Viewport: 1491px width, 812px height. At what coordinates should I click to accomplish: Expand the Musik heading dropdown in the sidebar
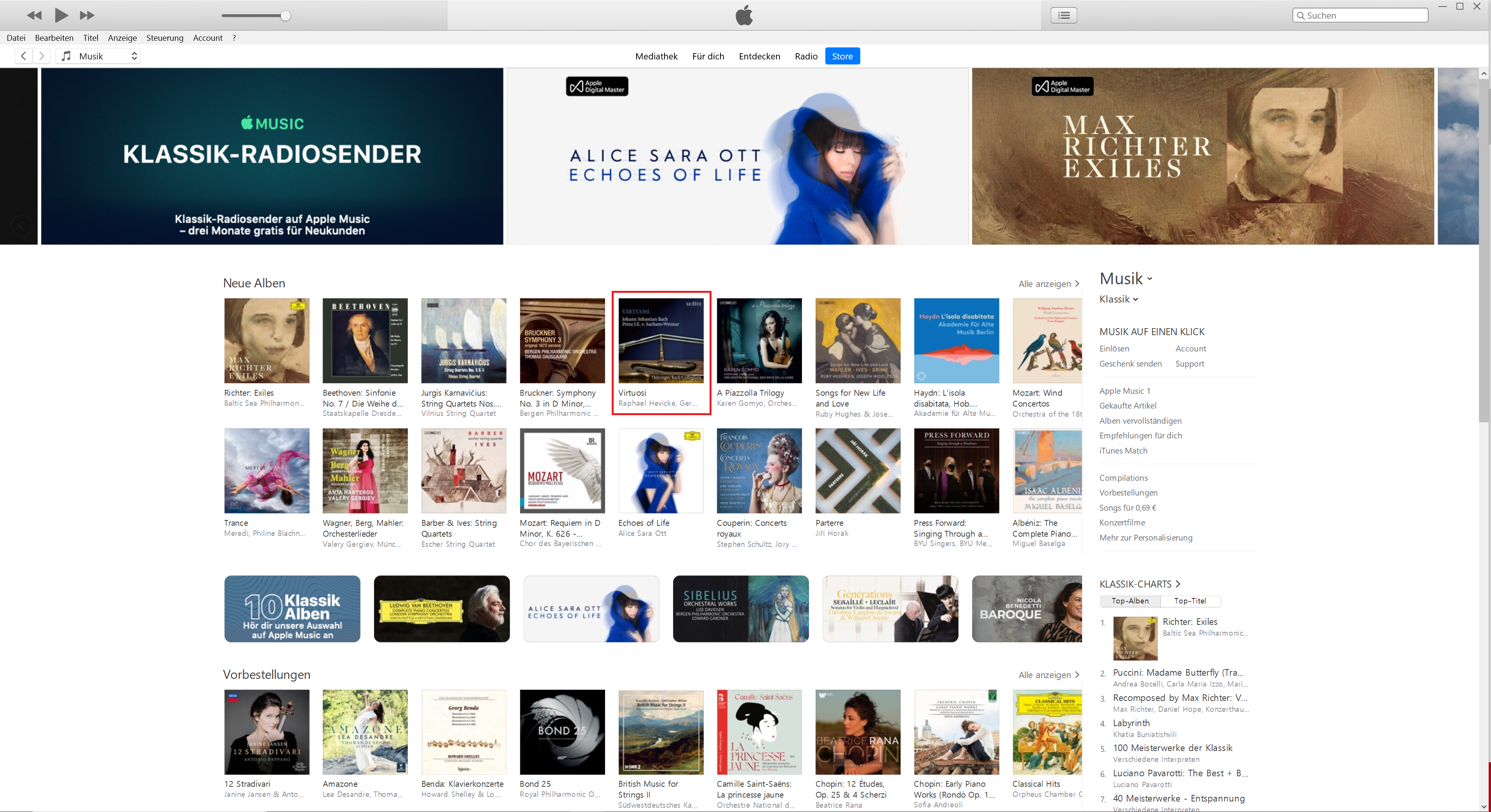point(1126,279)
